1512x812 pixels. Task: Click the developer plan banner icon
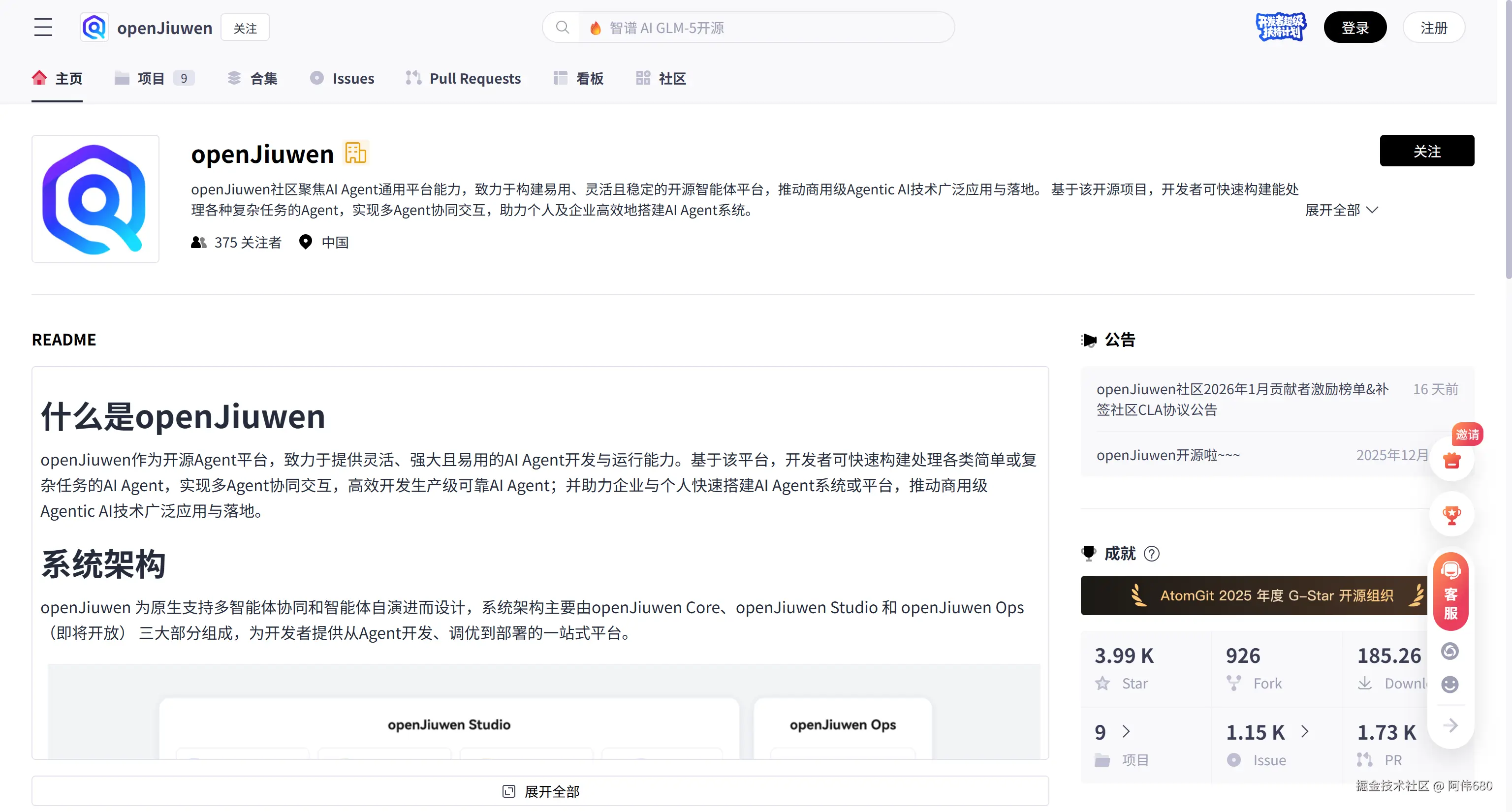(x=1281, y=28)
